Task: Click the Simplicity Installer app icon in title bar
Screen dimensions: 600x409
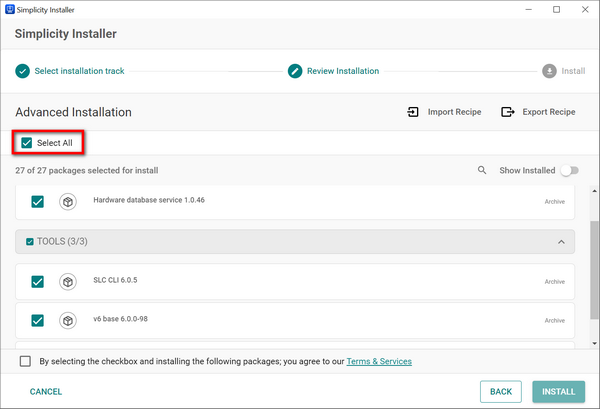Action: pos(10,10)
